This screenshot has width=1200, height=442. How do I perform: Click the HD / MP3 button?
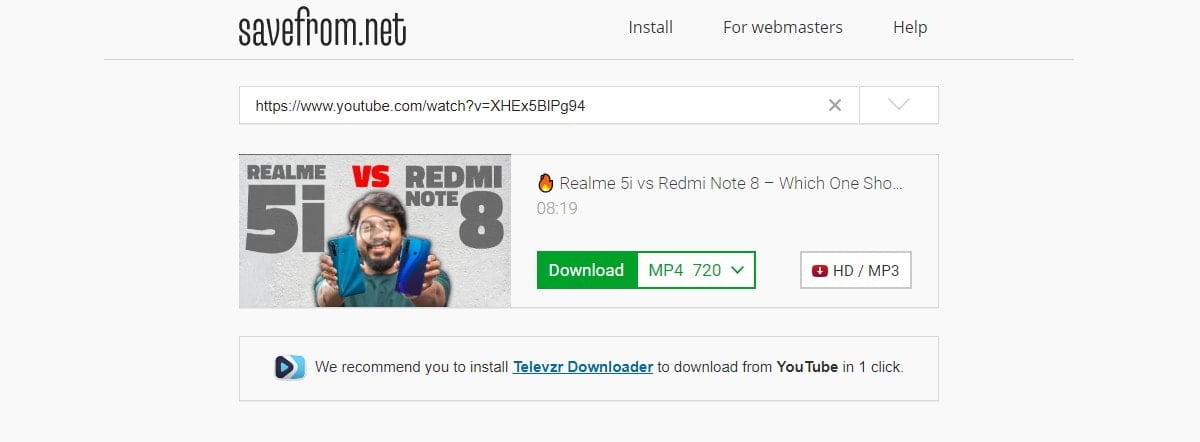pyautogui.click(x=856, y=270)
